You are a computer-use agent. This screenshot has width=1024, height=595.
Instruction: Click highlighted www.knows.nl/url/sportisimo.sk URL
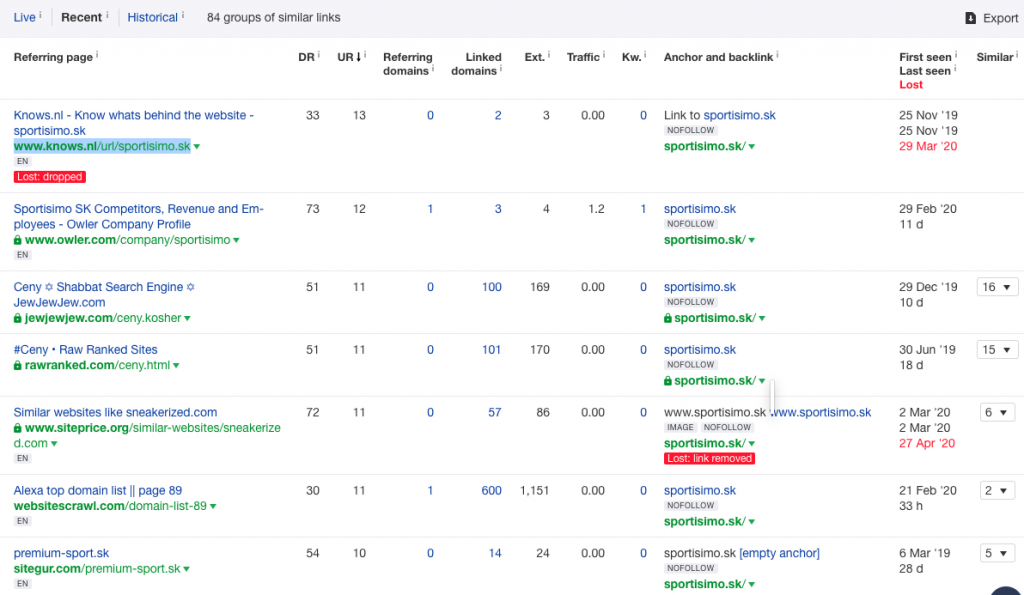coord(102,146)
